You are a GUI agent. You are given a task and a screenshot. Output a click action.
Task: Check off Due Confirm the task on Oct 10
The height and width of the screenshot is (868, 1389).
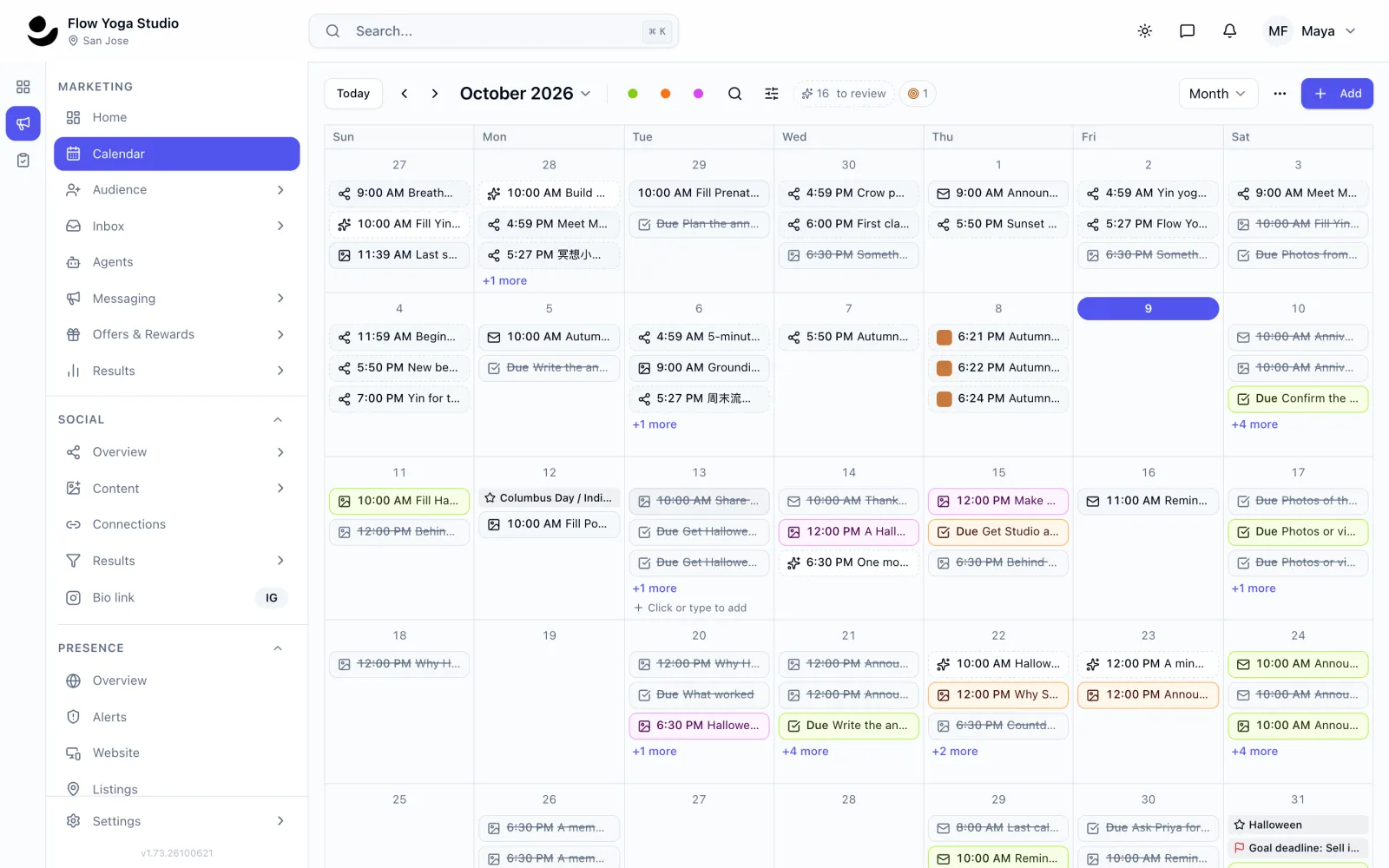tap(1243, 399)
